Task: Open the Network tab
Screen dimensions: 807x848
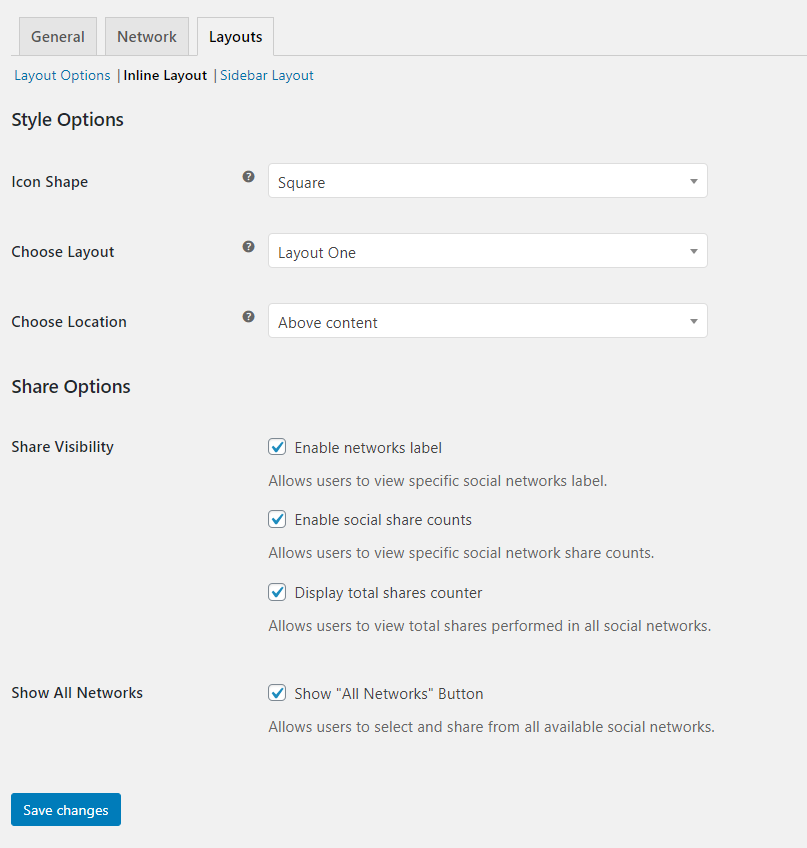Action: click(147, 37)
